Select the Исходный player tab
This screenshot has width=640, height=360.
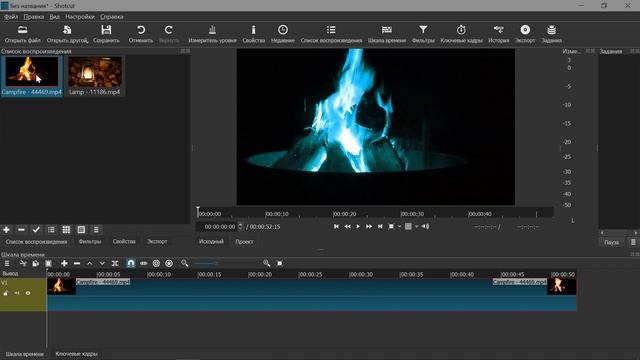[211, 242]
